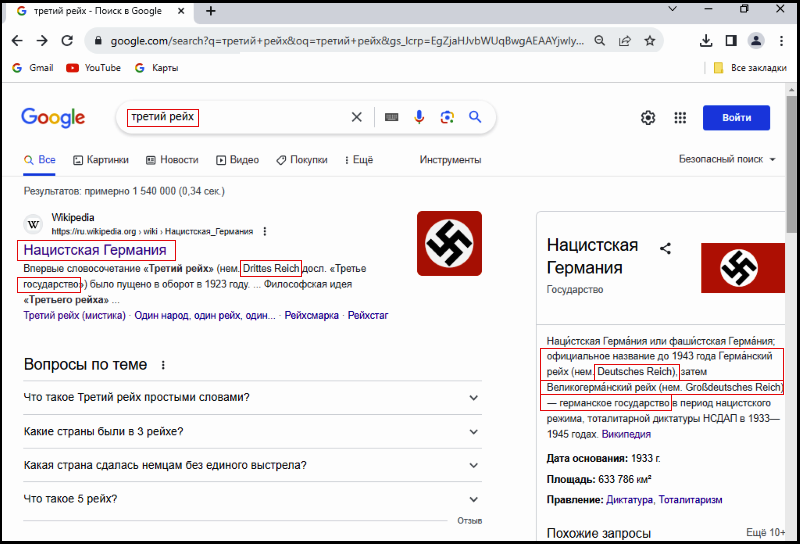Open 'Википедия' link in knowledge panel

click(x=626, y=434)
